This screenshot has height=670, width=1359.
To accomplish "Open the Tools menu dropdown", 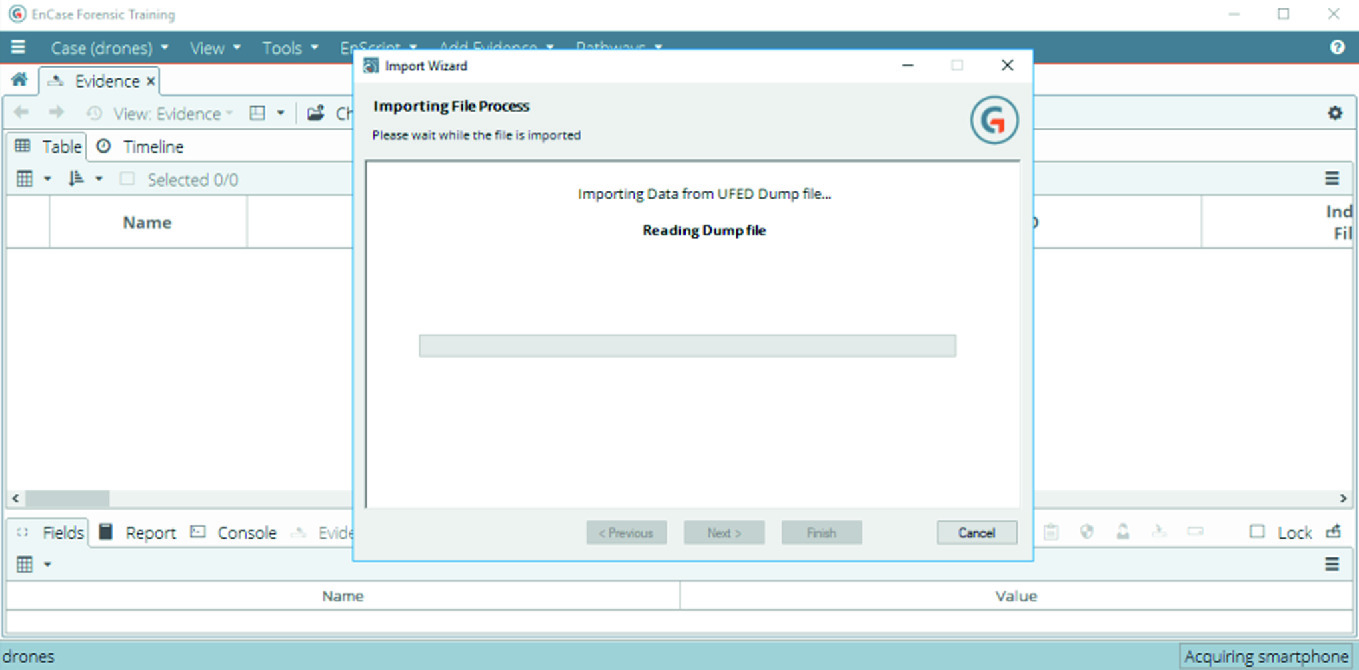I will (x=290, y=47).
